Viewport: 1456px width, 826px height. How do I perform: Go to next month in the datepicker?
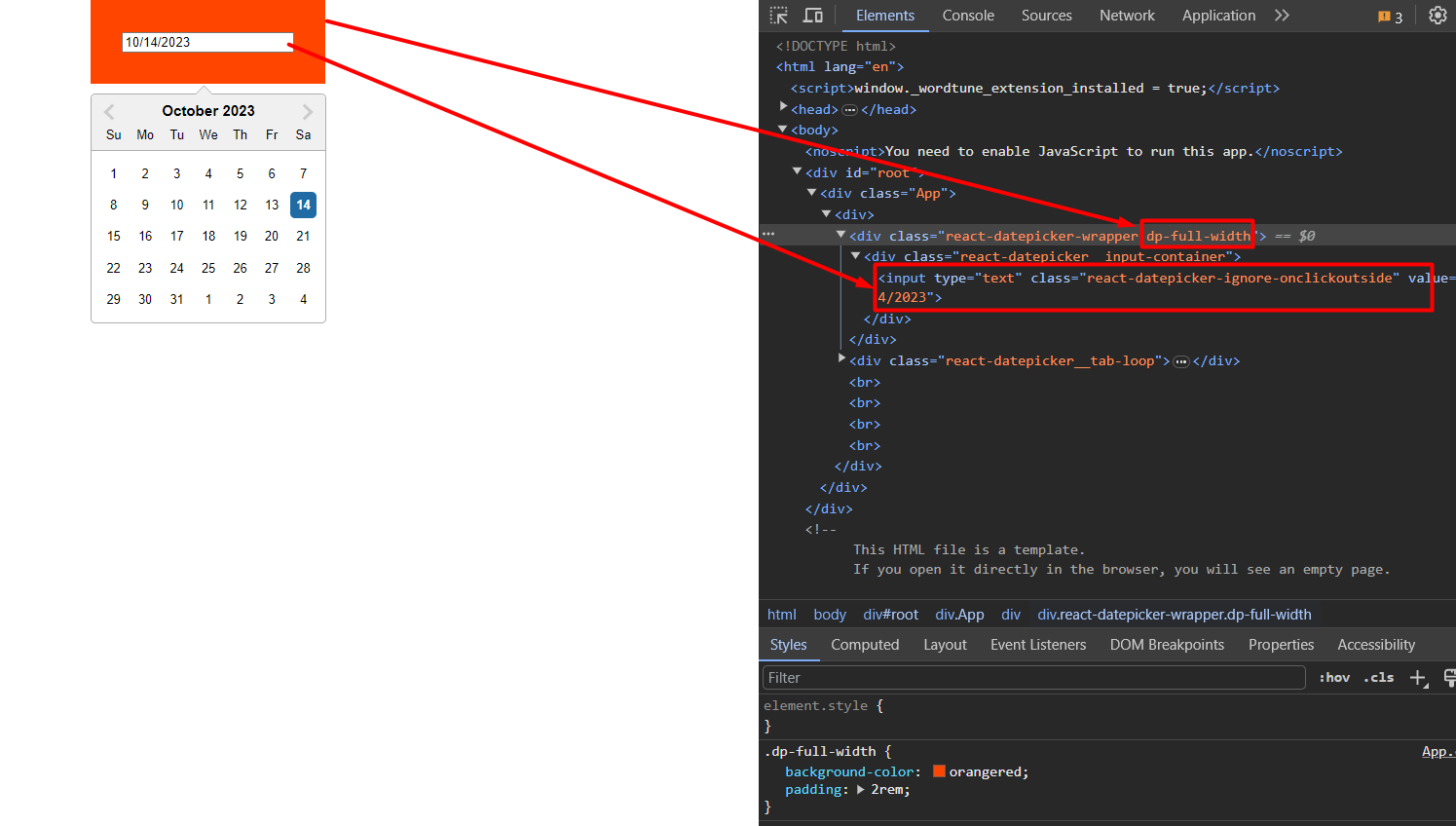click(308, 110)
